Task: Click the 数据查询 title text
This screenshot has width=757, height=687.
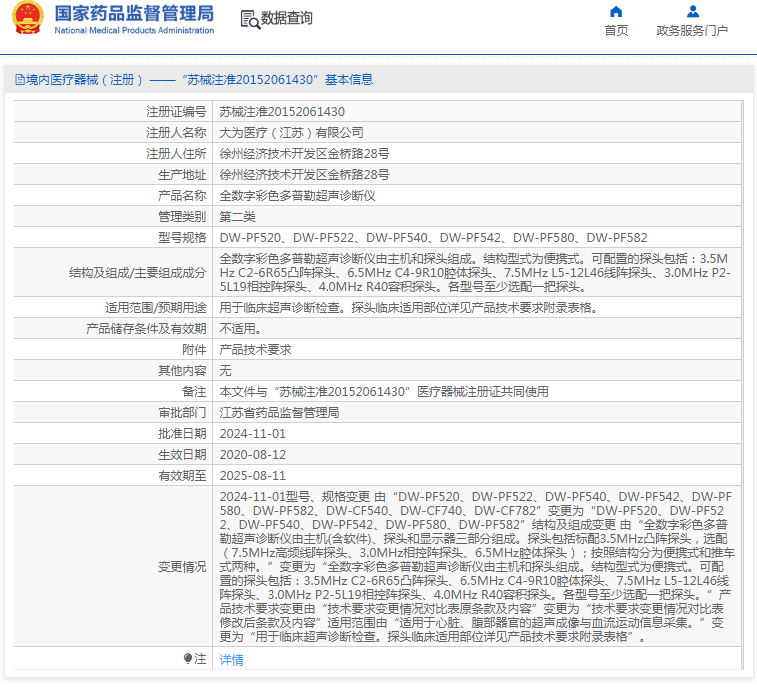Action: [x=287, y=18]
